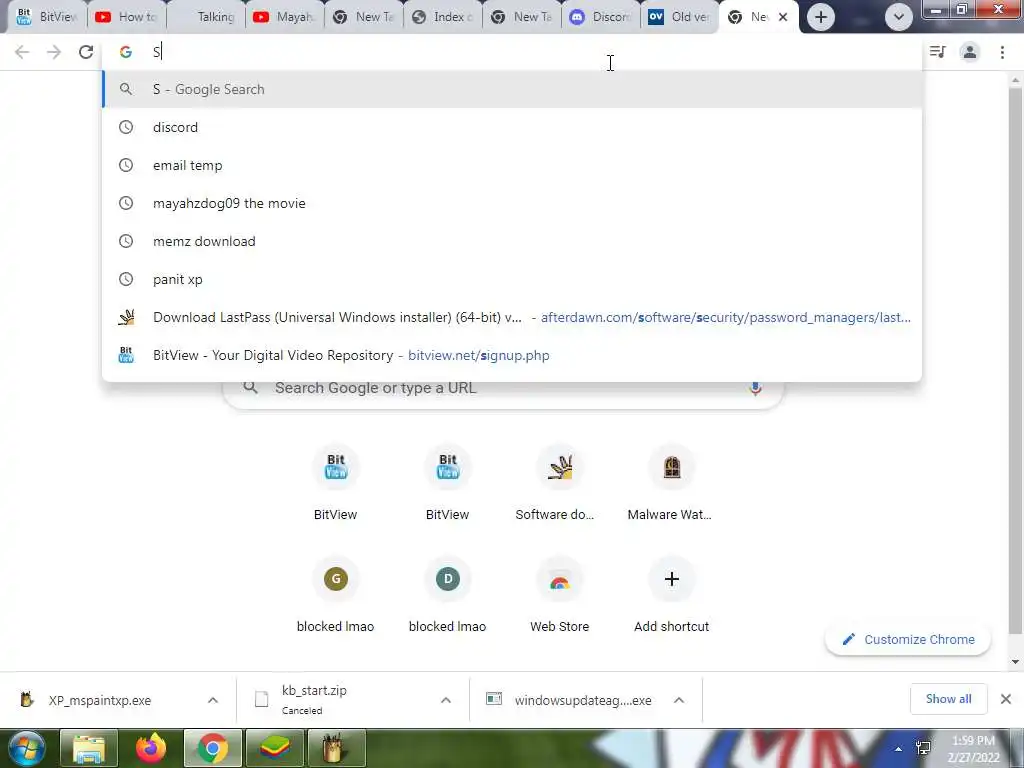Open the first BitView shortcut
Image resolution: width=1024 pixels, height=768 pixels.
point(336,483)
